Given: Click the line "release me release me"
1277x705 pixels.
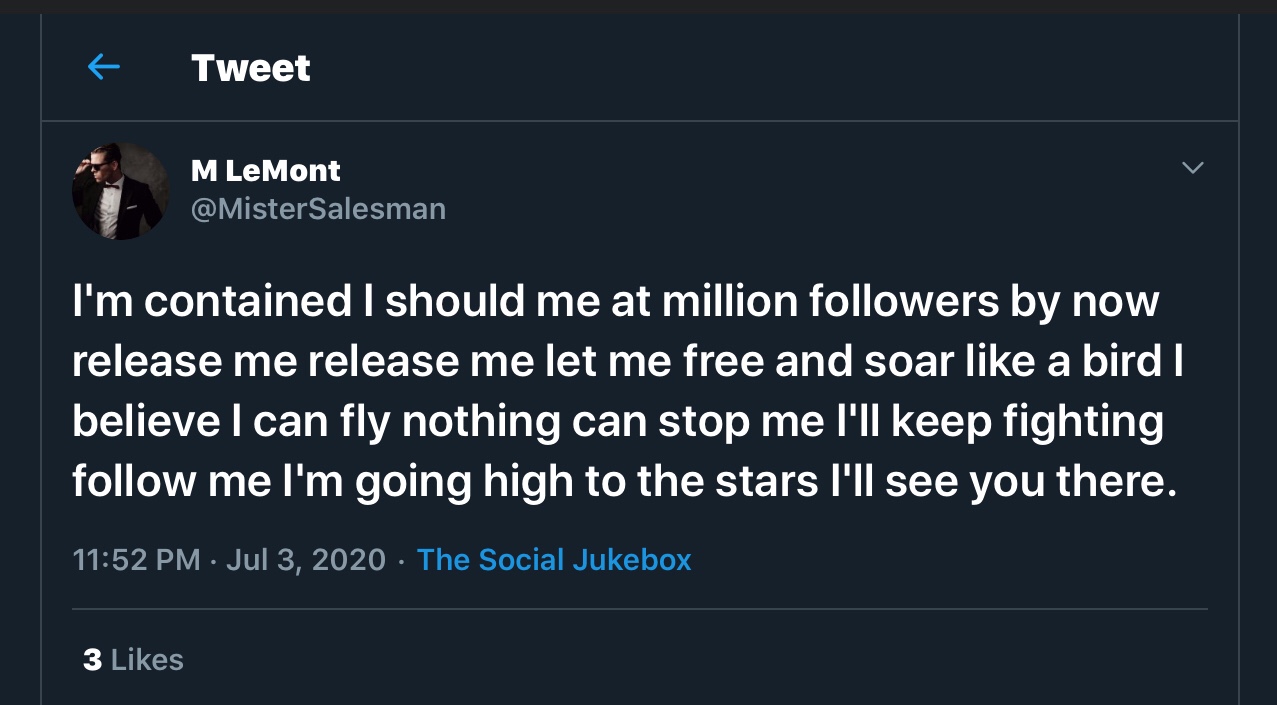Looking at the screenshot, I should (x=627, y=361).
